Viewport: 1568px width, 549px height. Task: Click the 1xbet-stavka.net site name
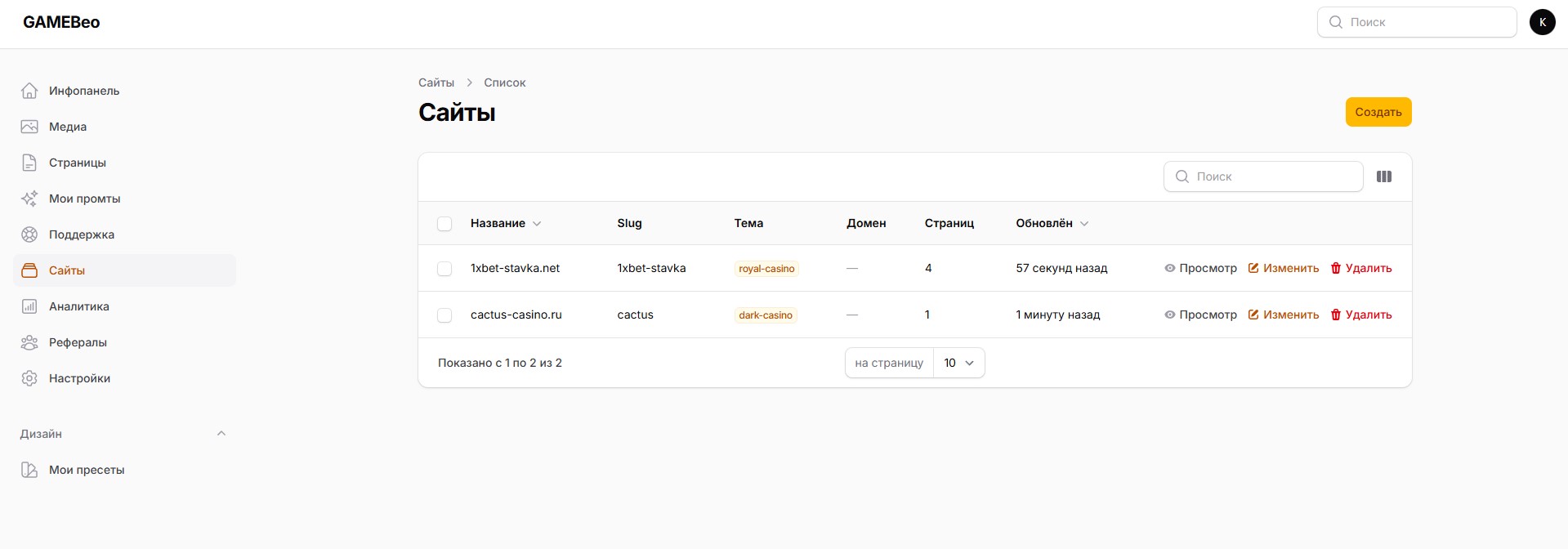(x=515, y=268)
